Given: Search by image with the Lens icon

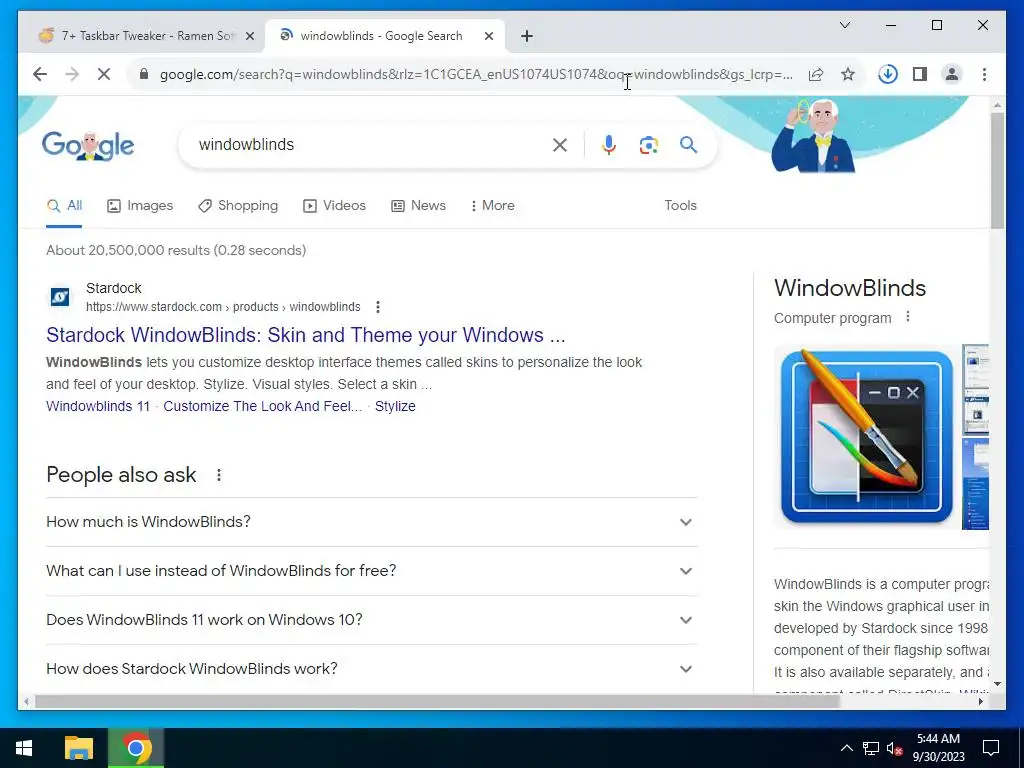Looking at the screenshot, I should [x=648, y=145].
